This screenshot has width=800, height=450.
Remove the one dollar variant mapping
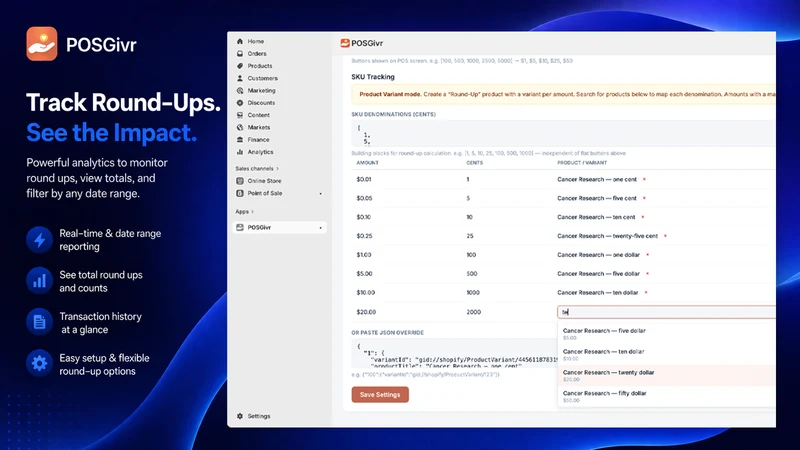647,255
